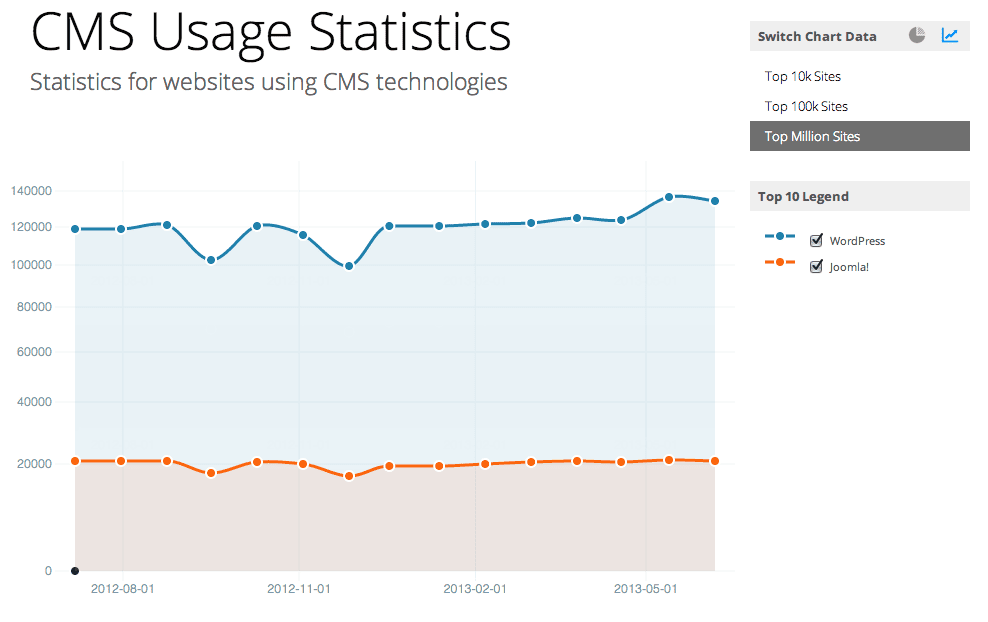Image resolution: width=988 pixels, height=622 pixels.
Task: Click the 20000 y-axis label
Action: click(x=34, y=464)
